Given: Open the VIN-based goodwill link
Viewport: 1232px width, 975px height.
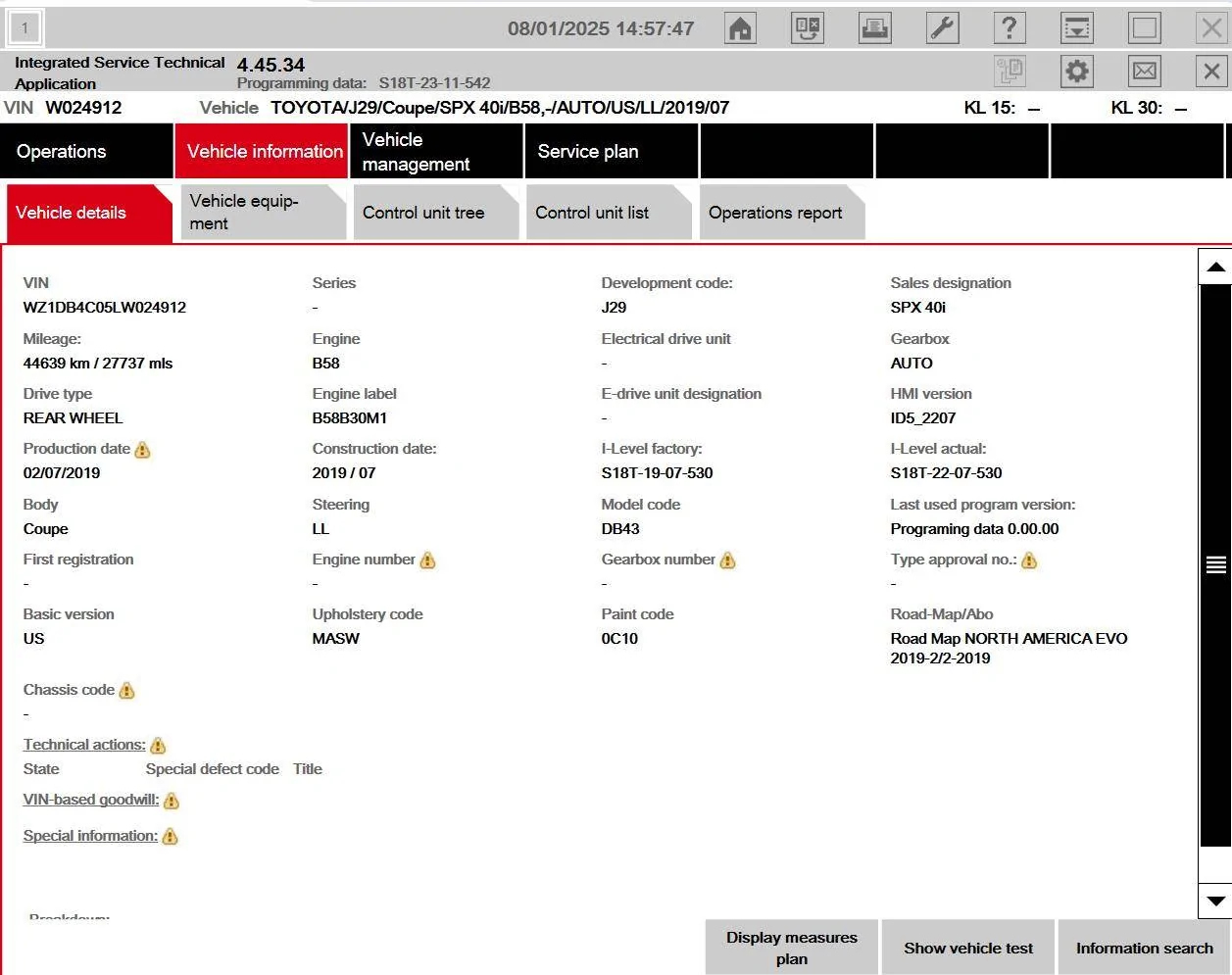Looking at the screenshot, I should pyautogui.click(x=91, y=800).
